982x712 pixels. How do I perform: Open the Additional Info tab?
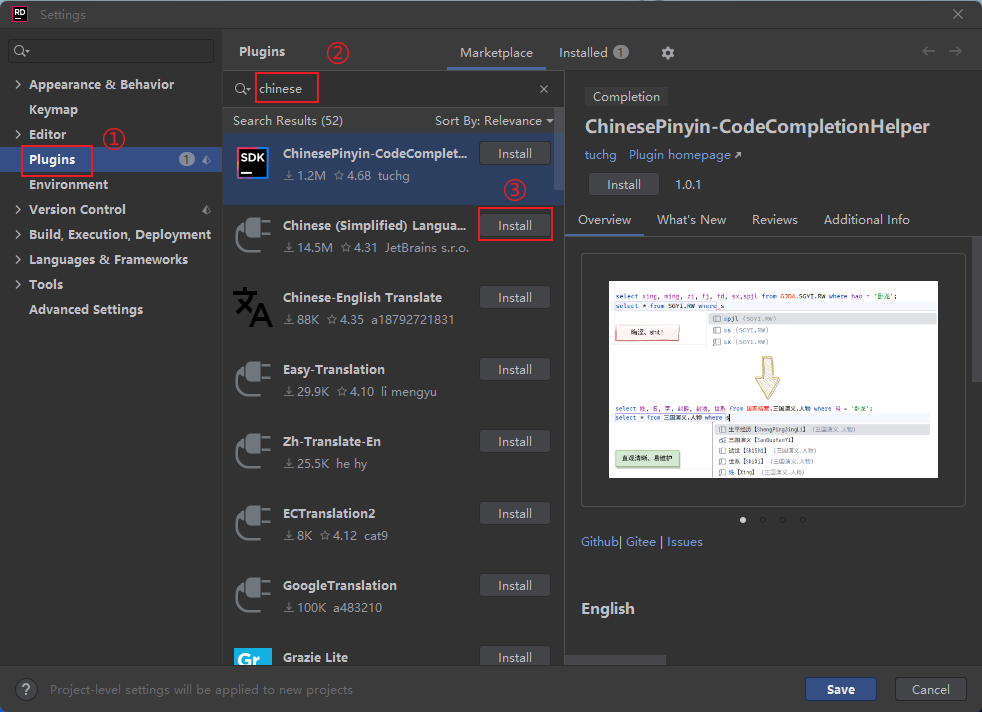[x=866, y=220]
